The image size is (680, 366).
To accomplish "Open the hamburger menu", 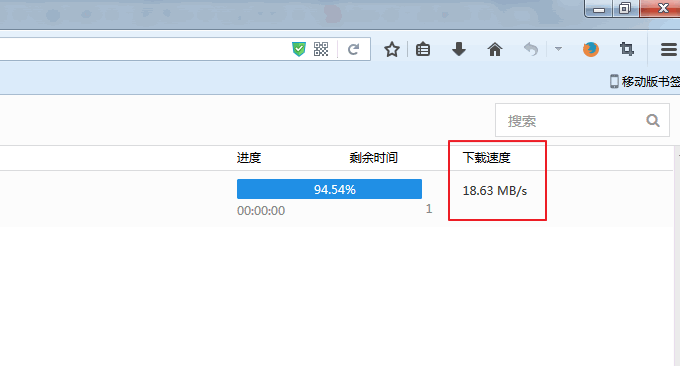I will (669, 49).
